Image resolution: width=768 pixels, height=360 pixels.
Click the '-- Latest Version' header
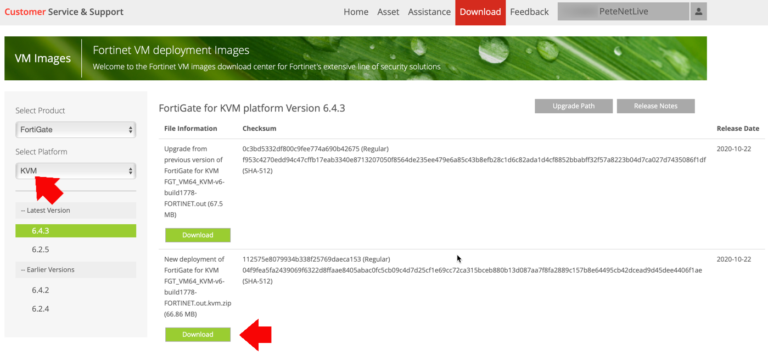click(x=75, y=210)
